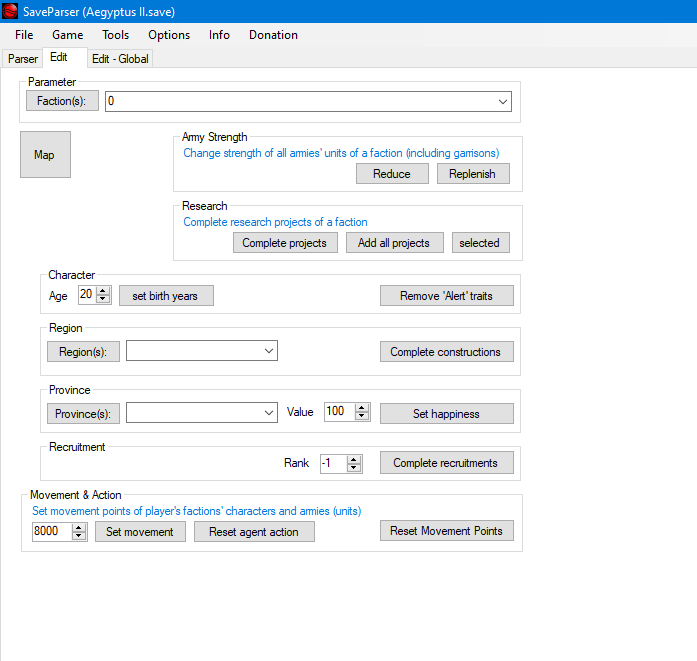697x661 pixels.
Task: Click the Set happiness button
Action: click(446, 414)
